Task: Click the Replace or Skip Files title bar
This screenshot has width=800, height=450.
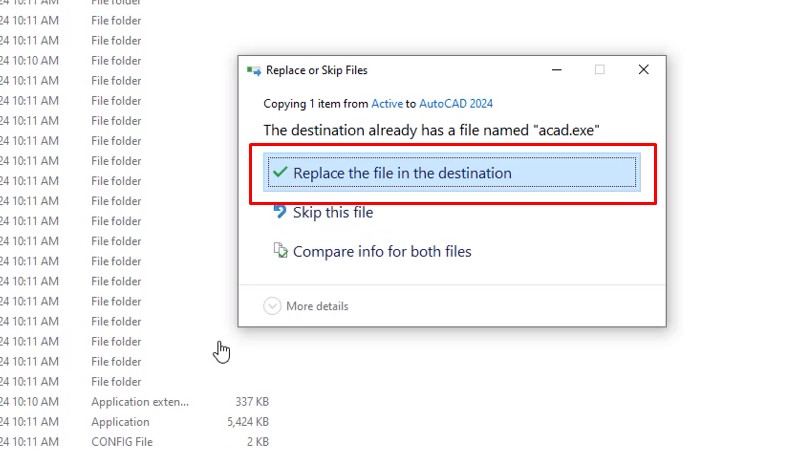Action: [400, 70]
